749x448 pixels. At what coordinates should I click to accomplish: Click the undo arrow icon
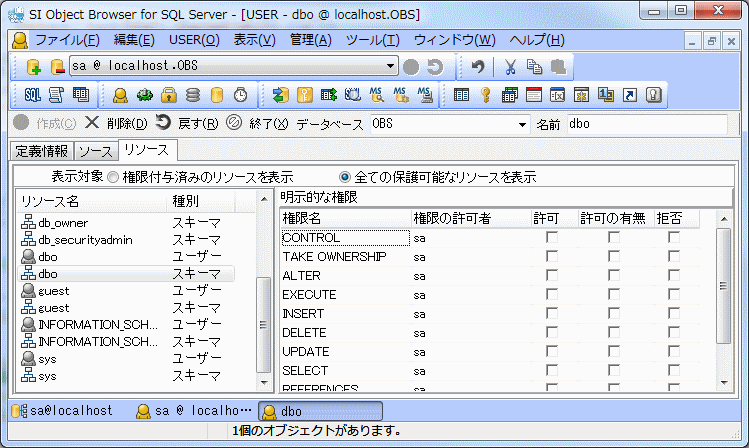(478, 67)
